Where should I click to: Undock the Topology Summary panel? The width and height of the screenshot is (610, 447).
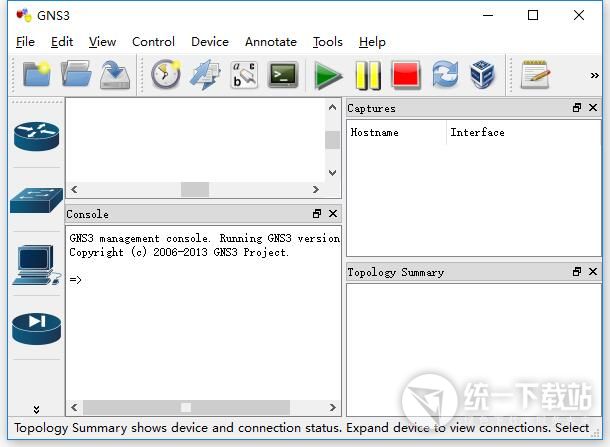coord(577,272)
